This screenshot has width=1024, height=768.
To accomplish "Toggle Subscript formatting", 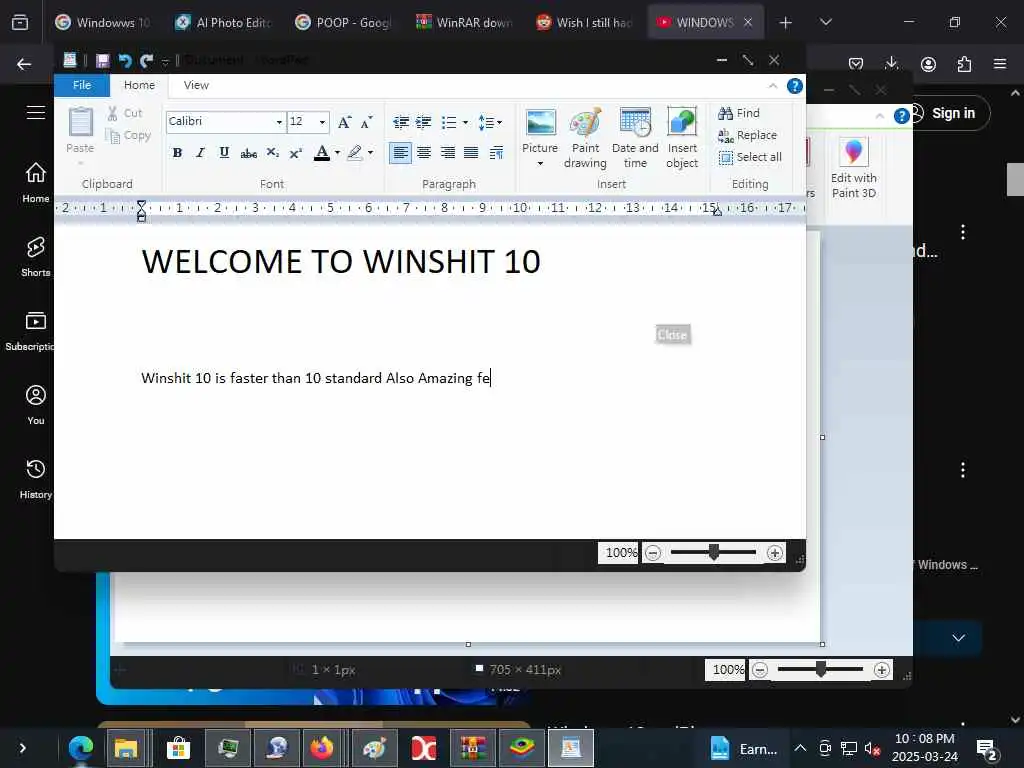I will [x=272, y=153].
